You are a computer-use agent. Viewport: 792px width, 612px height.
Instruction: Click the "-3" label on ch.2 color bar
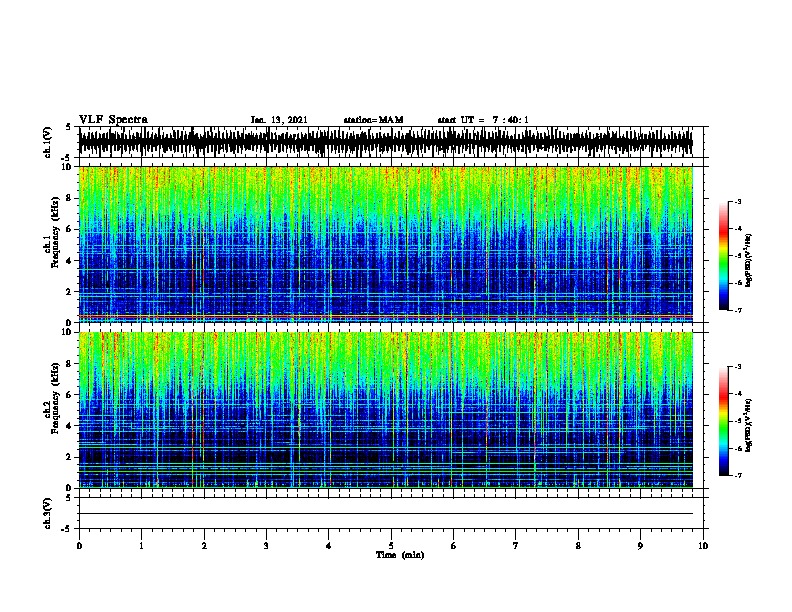point(737,367)
